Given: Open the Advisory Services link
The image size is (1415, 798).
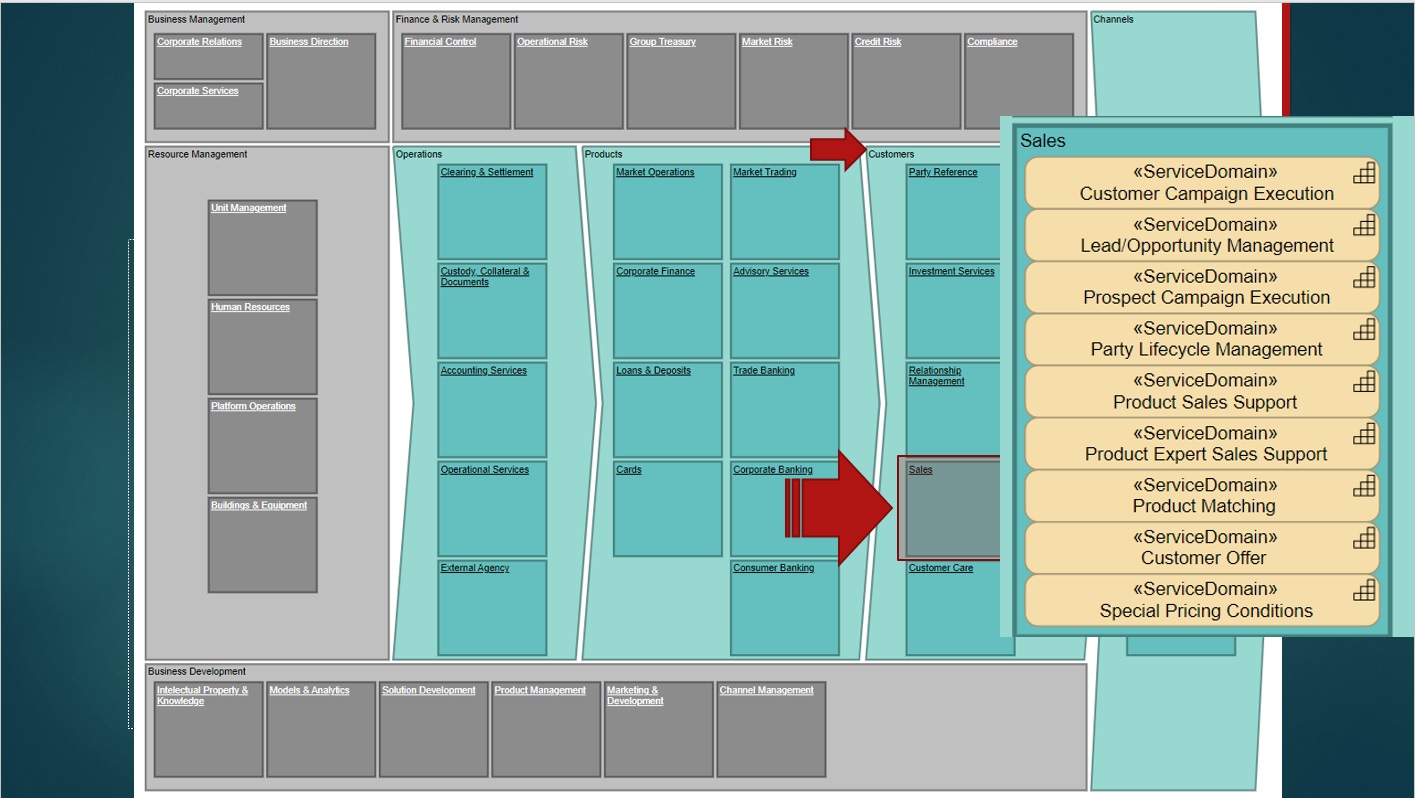Looking at the screenshot, I should [x=771, y=271].
